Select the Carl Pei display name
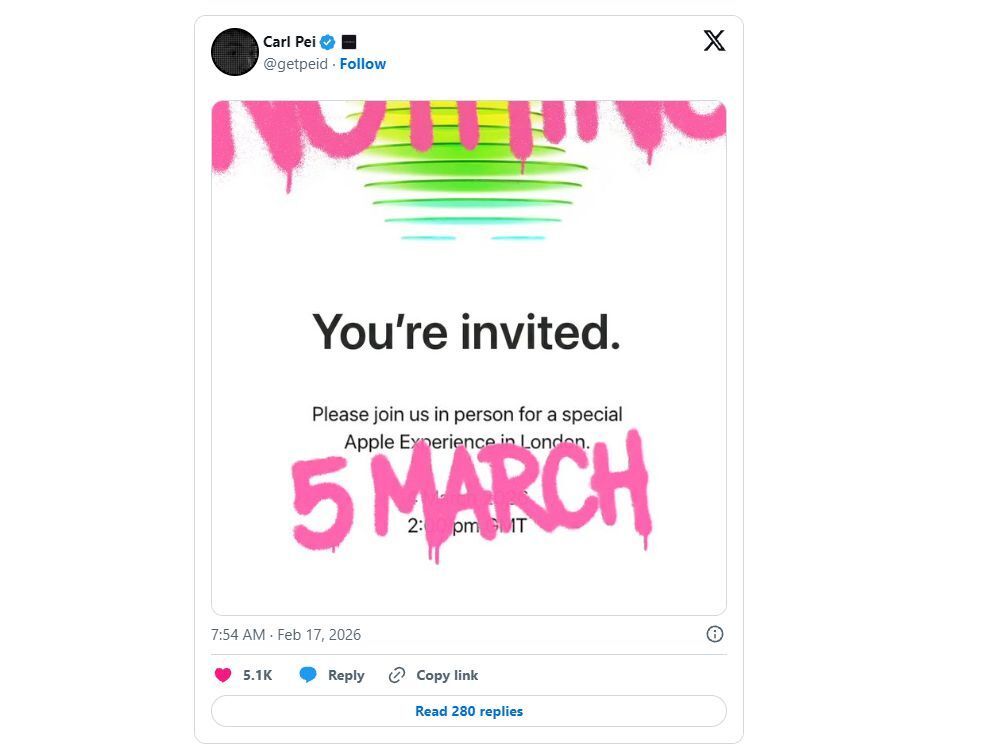This screenshot has height=753, width=988. point(292,42)
